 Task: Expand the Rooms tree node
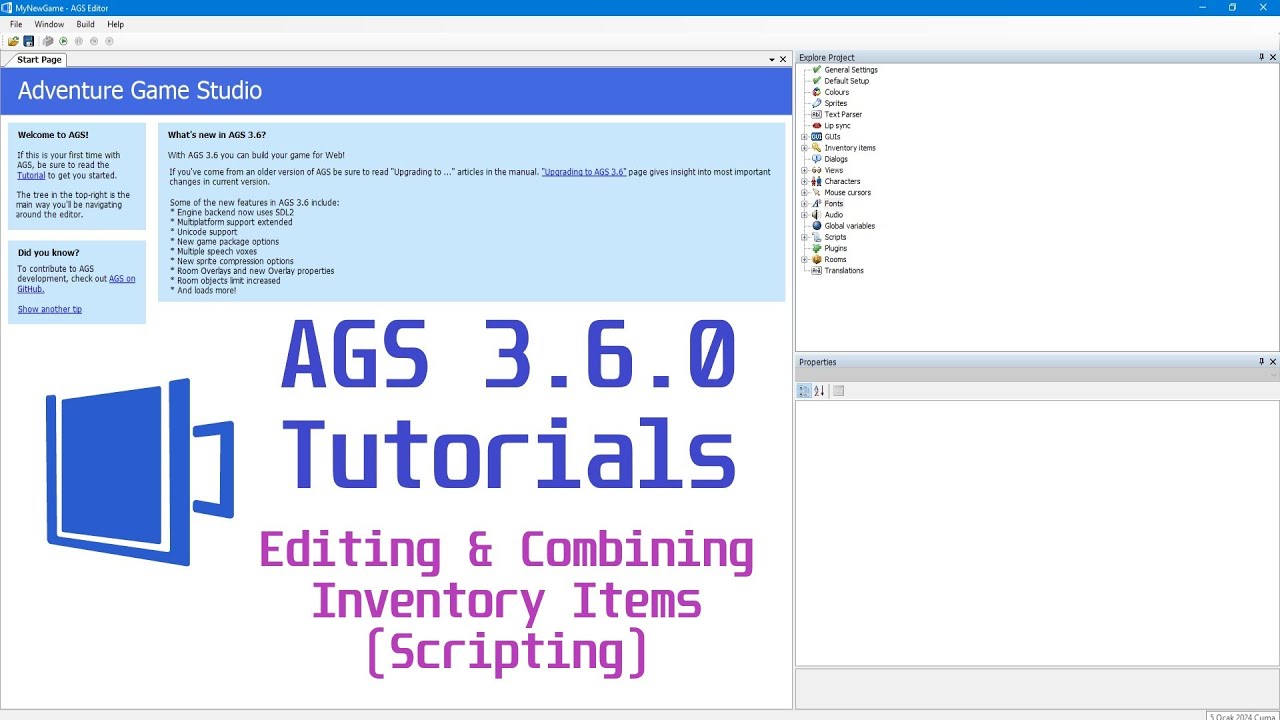[804, 259]
